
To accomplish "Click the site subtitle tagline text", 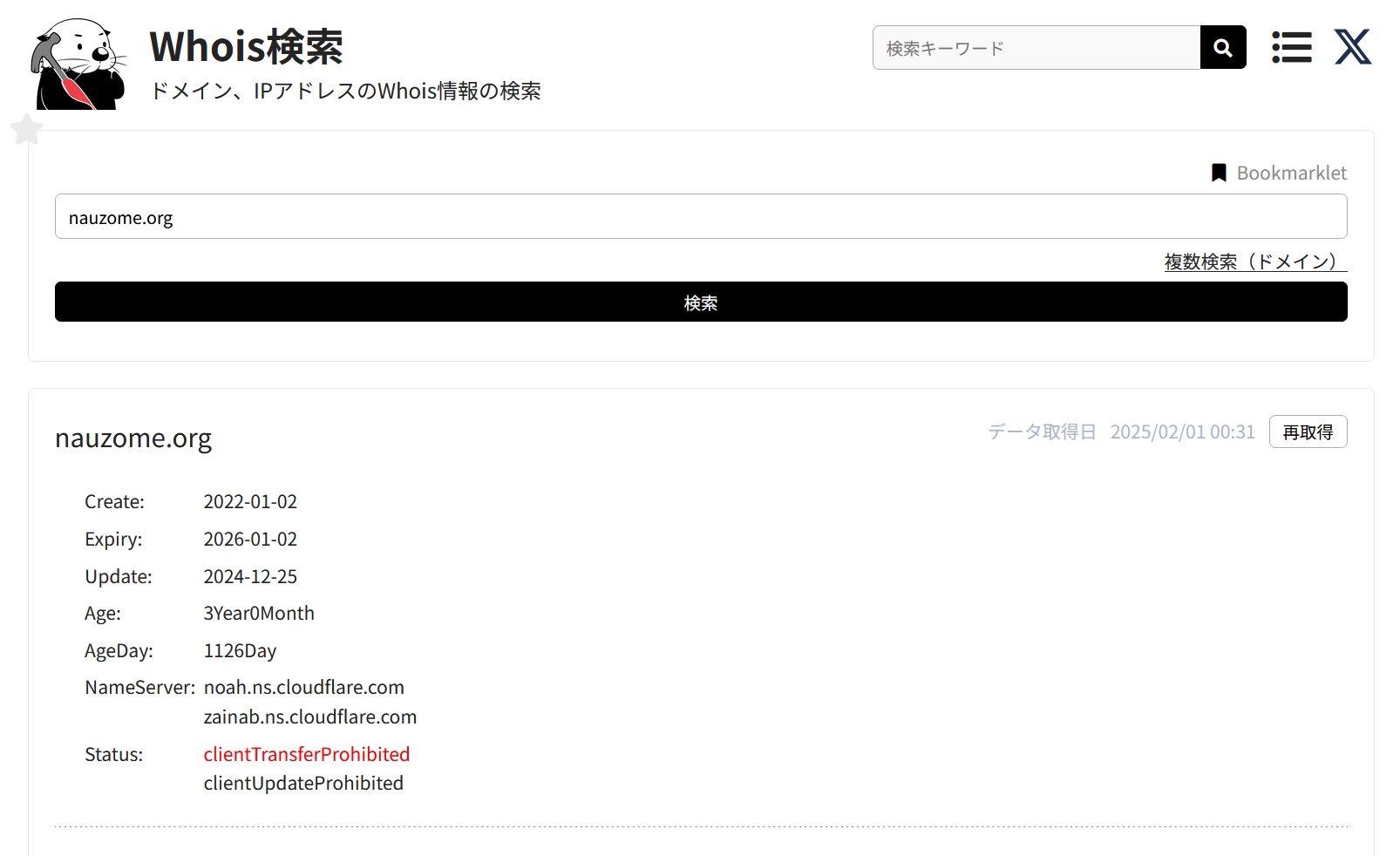I will 345,91.
